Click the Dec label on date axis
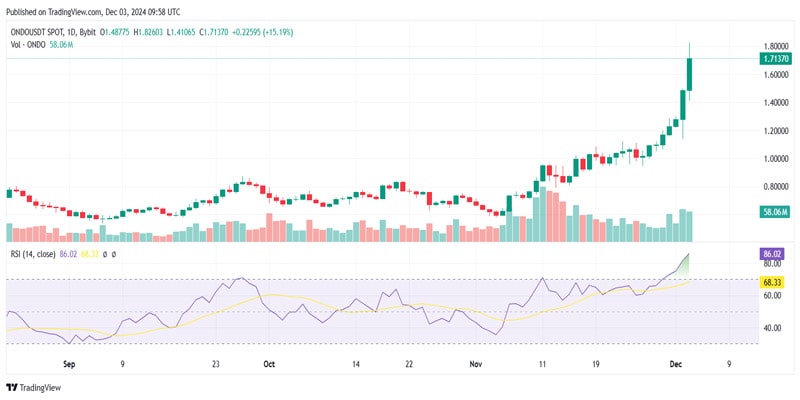The height and width of the screenshot is (400, 800). [676, 364]
